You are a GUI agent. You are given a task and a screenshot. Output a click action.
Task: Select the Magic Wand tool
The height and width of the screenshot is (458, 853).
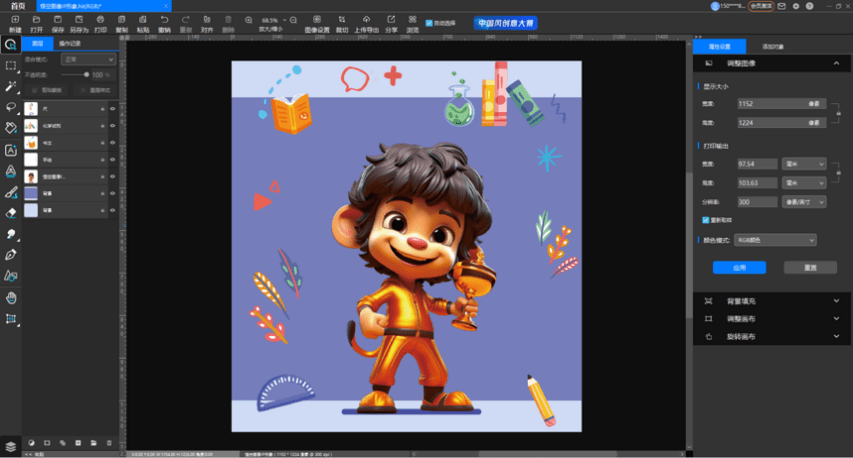tap(11, 86)
